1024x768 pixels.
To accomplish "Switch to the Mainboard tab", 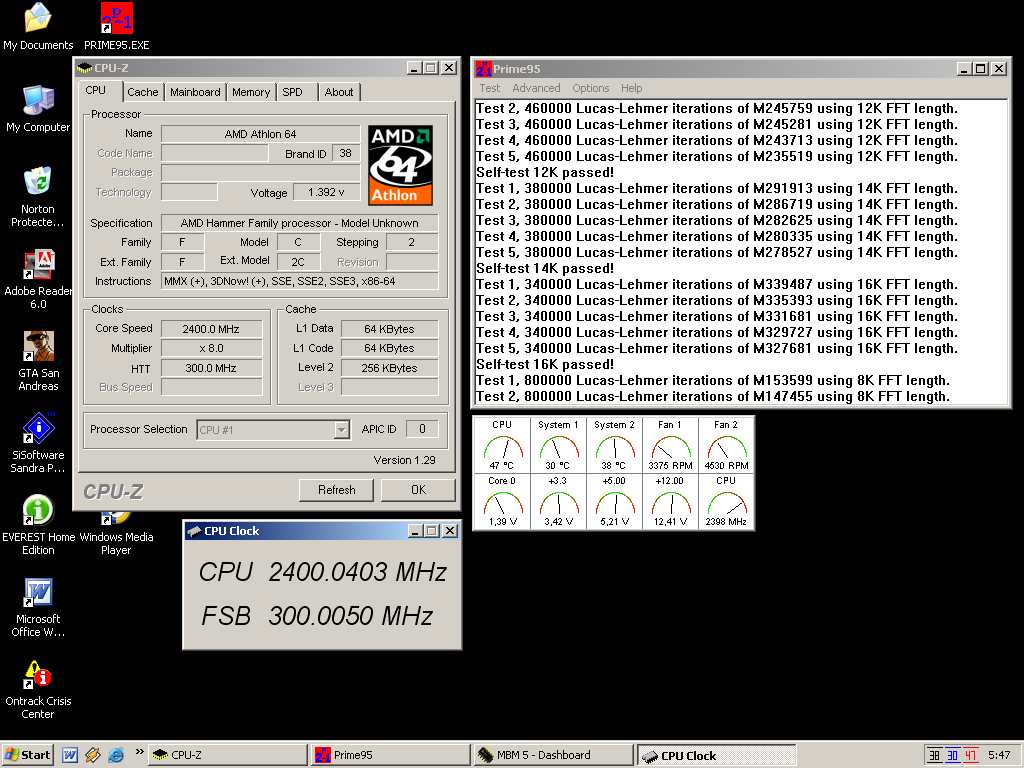I will coord(195,92).
